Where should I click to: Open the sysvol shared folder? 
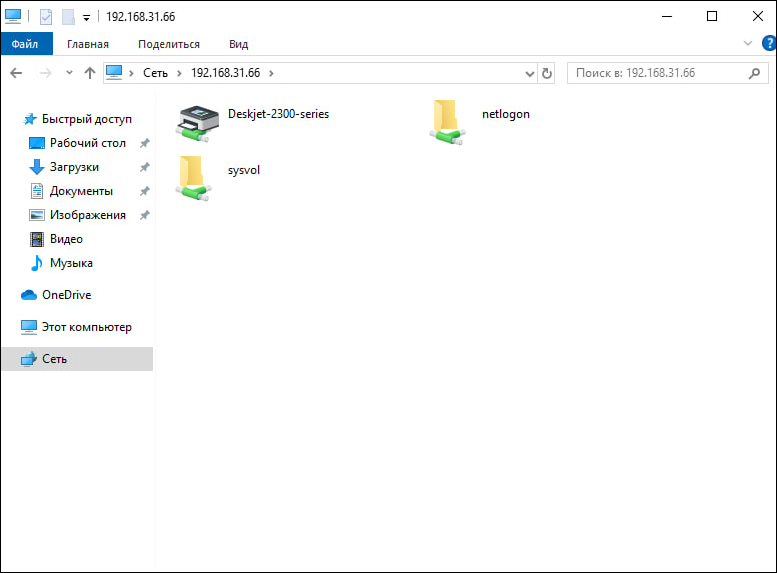(192, 177)
